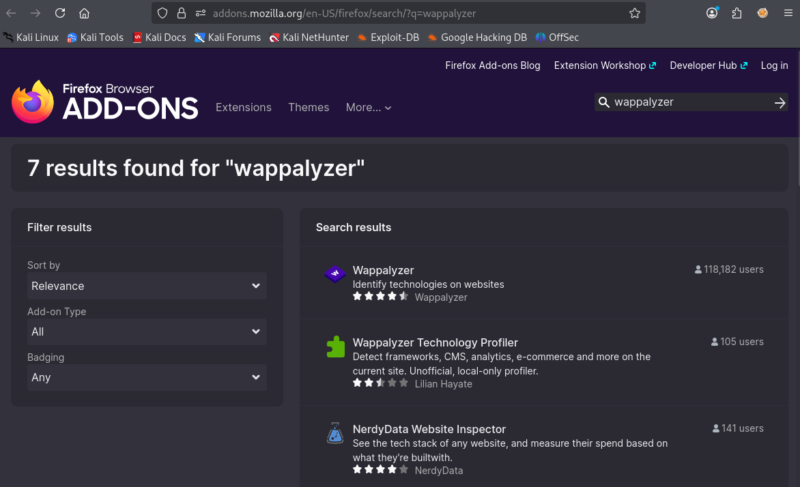
Task: Click the NerdyData star rating
Action: [380, 470]
